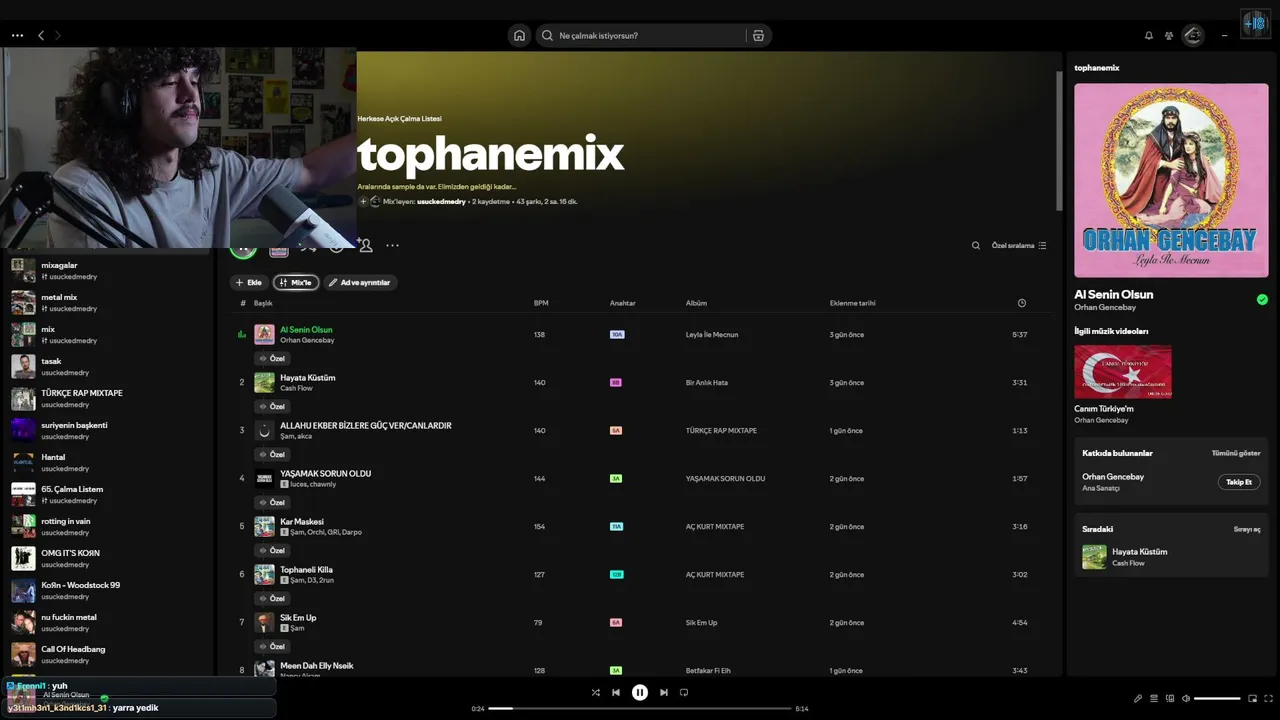The width and height of the screenshot is (1280, 720).
Task: Skip to the next track
Action: [x=664, y=692]
